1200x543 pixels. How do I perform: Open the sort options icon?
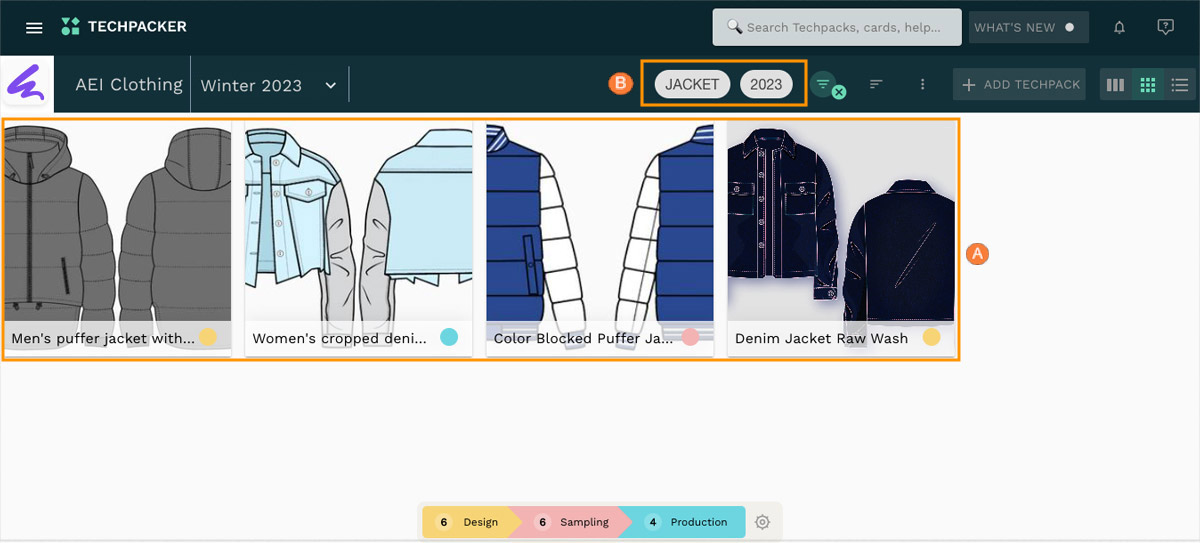pyautogui.click(x=876, y=85)
